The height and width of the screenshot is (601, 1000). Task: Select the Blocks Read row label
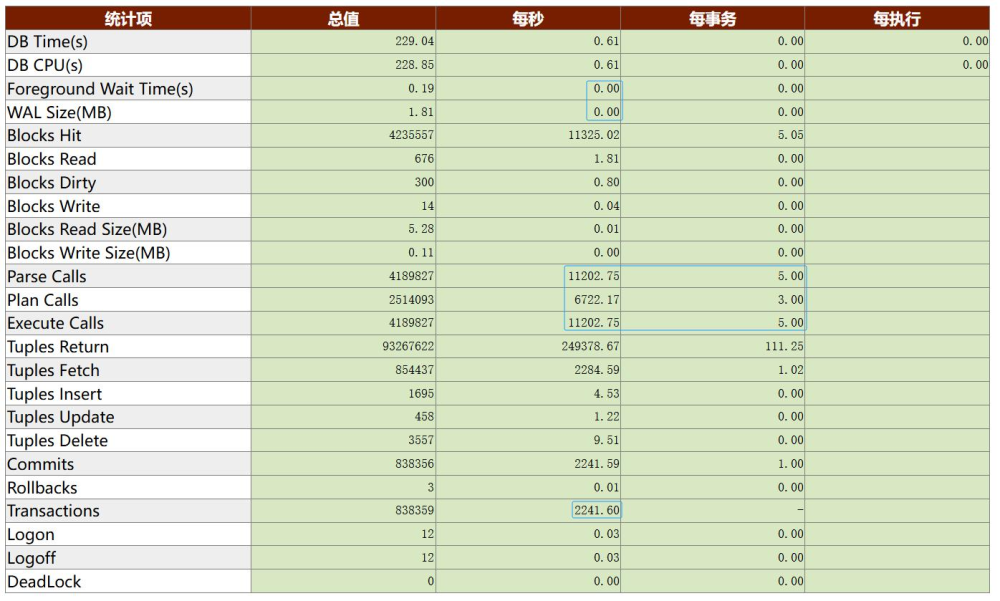coord(52,159)
